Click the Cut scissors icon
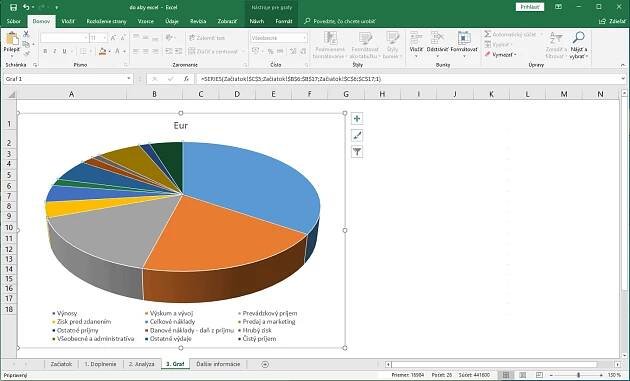Image resolution: width=630 pixels, height=381 pixels. [26, 34]
